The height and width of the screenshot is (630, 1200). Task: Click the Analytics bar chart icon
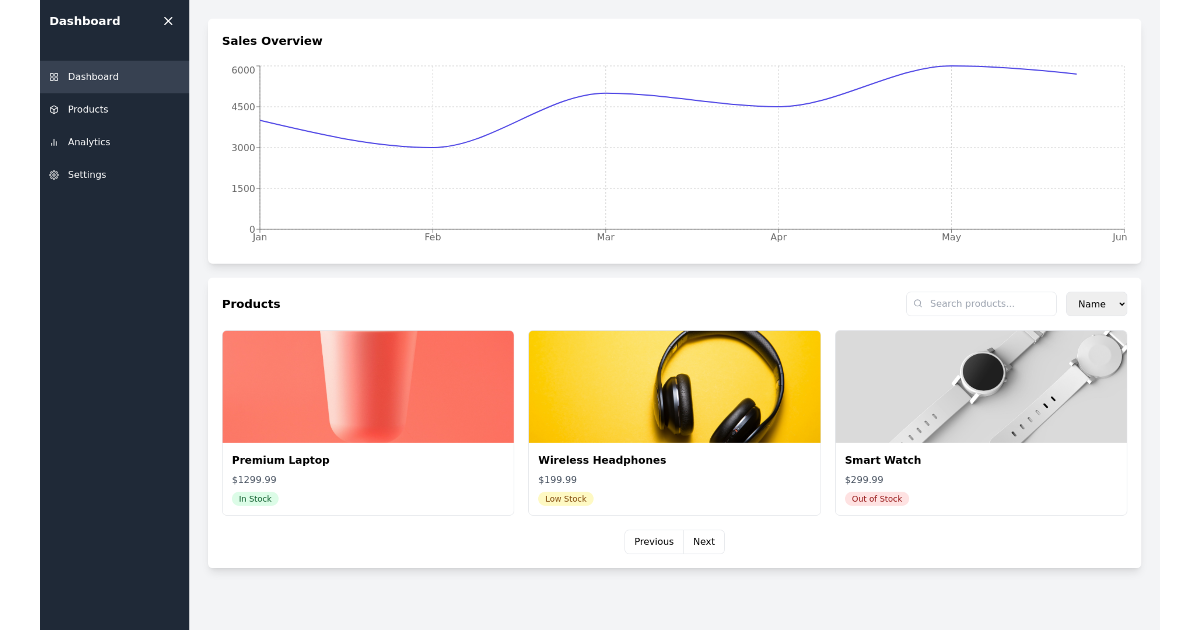(54, 142)
